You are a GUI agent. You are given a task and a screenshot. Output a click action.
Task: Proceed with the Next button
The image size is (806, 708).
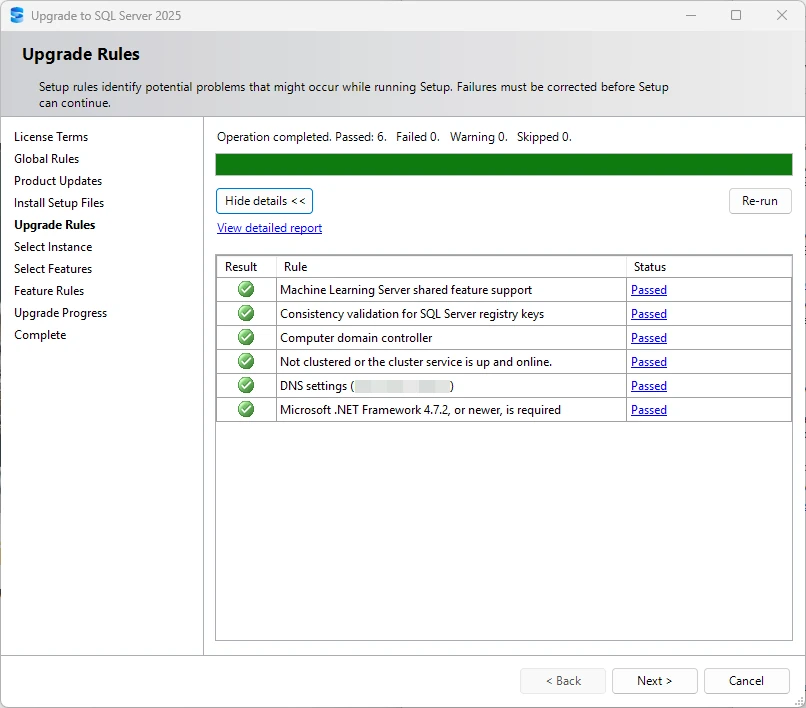654,681
